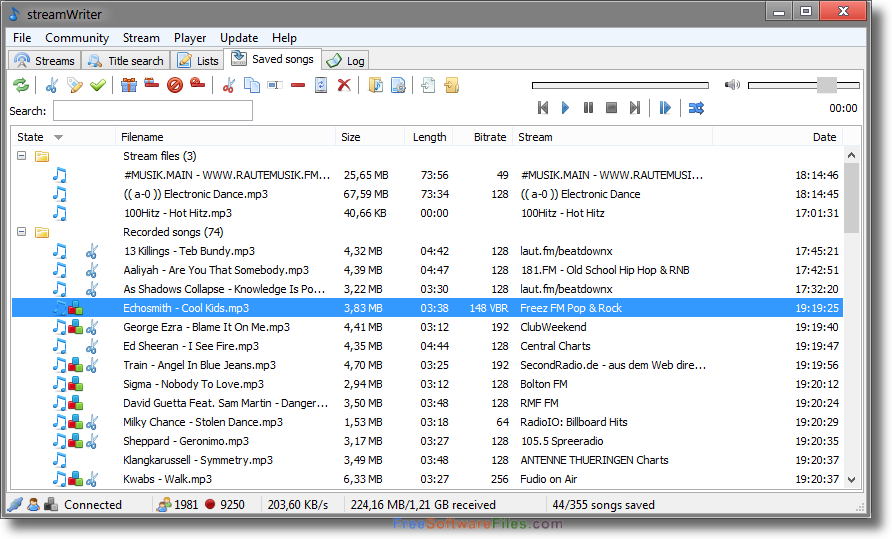Screen dimensions: 892x539
Task: Open the File menu
Action: (22, 38)
